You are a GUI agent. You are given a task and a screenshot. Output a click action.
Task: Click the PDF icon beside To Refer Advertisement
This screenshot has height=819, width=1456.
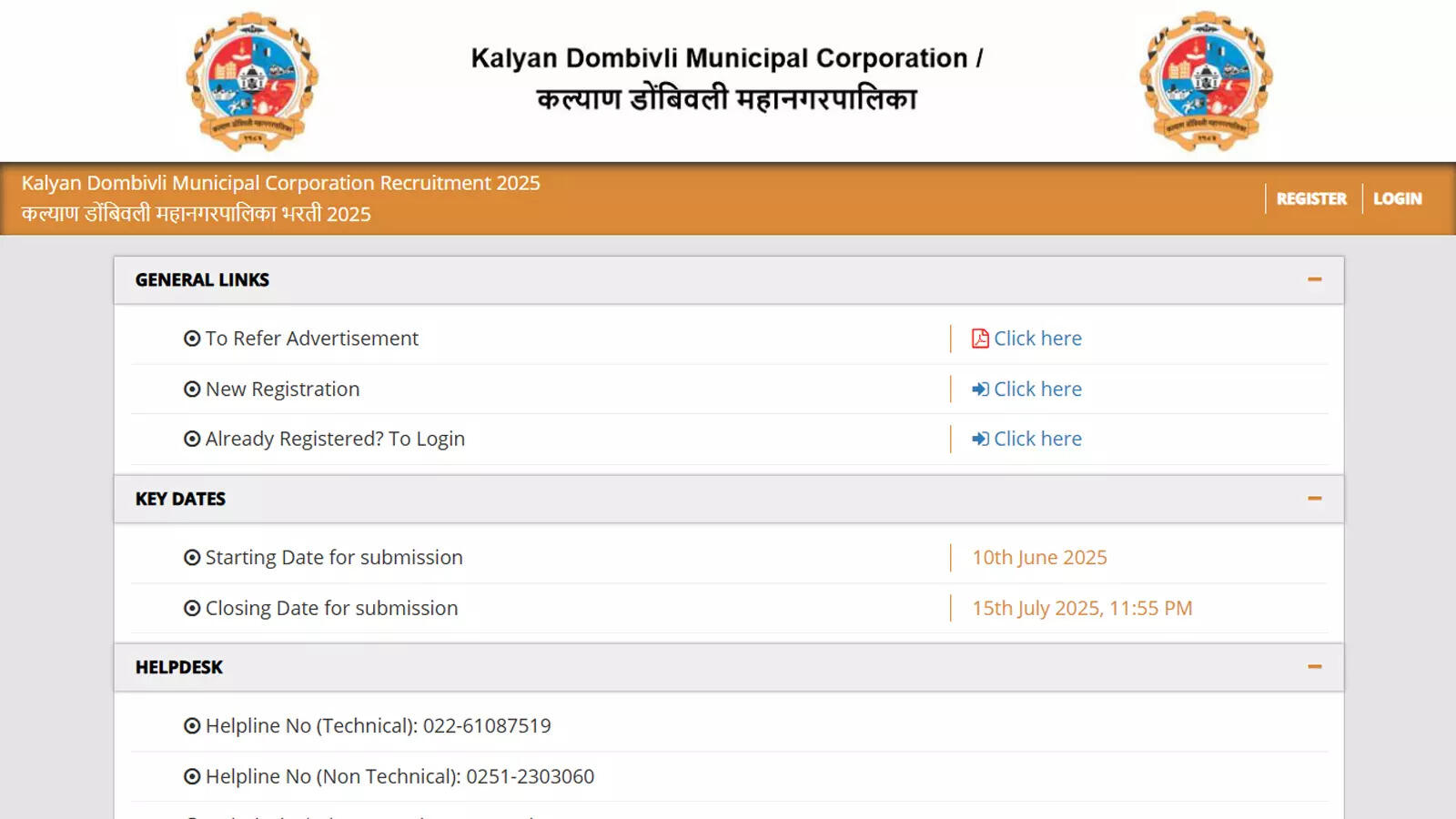coord(980,339)
